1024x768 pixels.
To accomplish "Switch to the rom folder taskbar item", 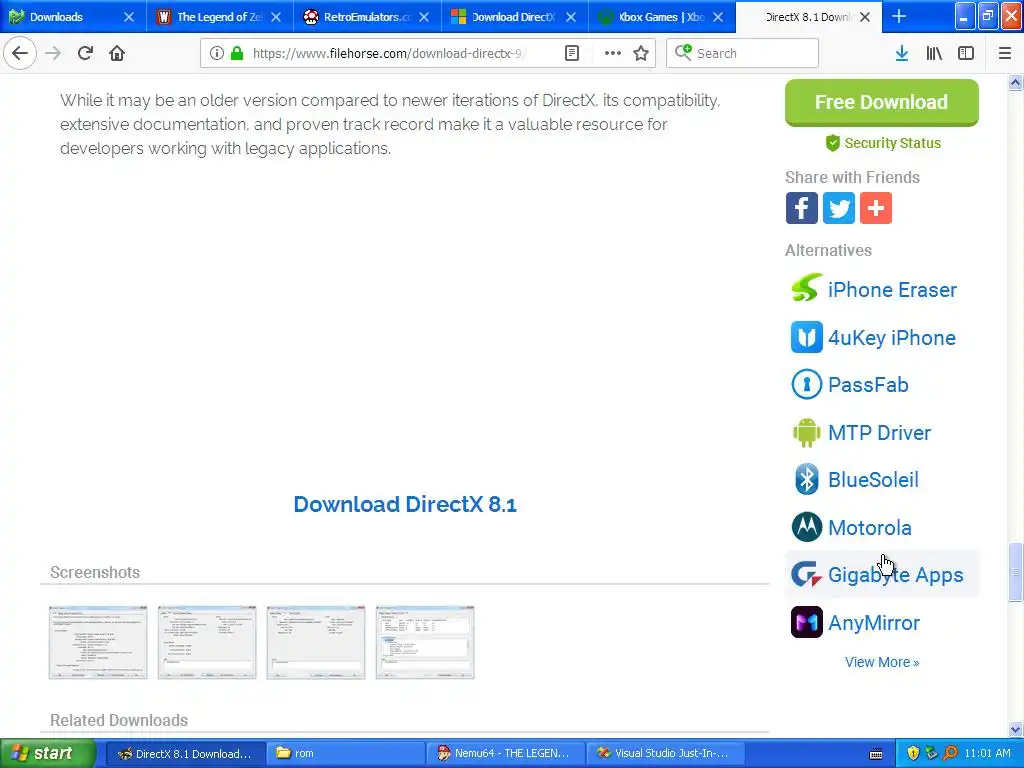I will [345, 754].
